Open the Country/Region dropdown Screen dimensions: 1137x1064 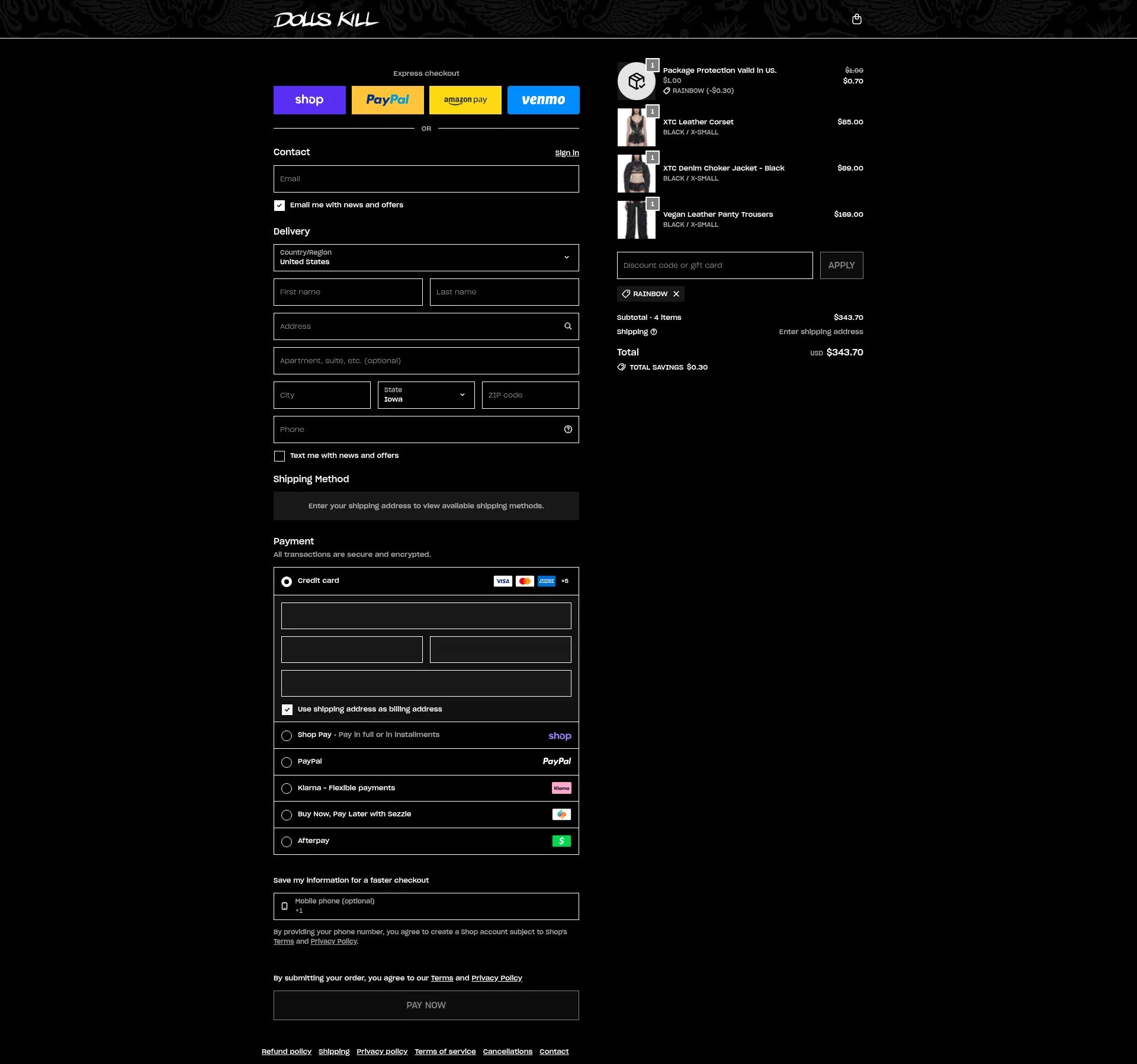point(426,258)
